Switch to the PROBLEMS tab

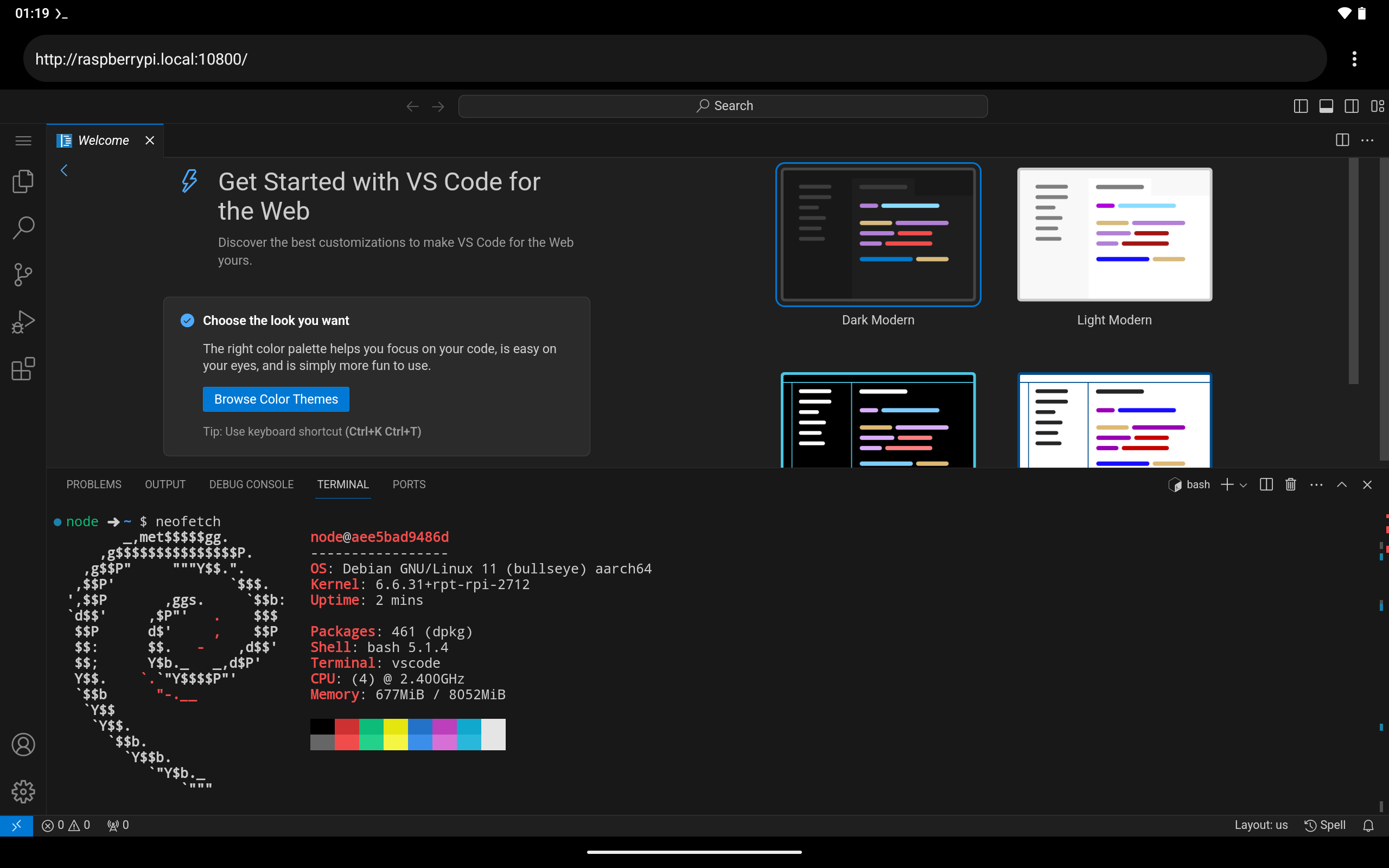(x=94, y=484)
